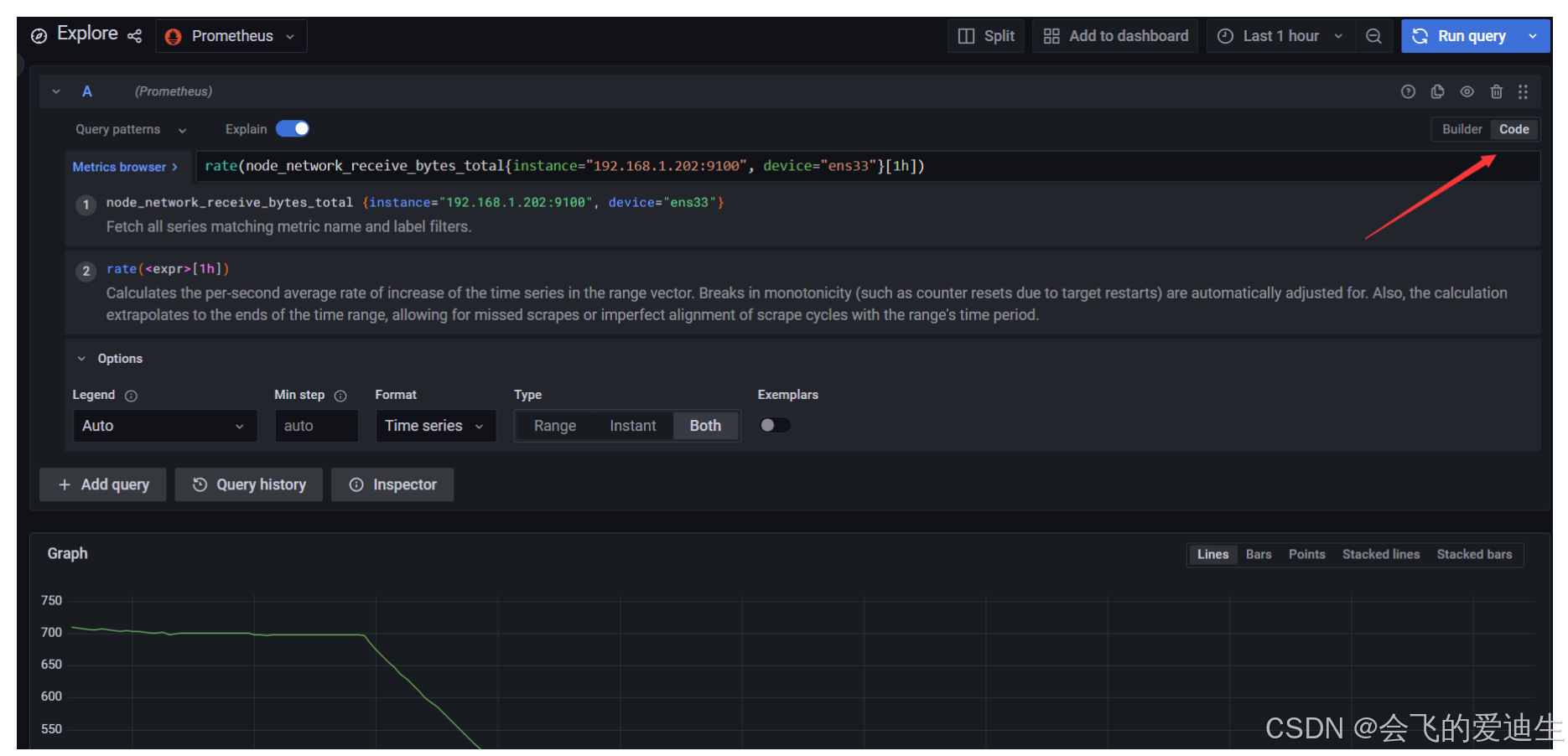This screenshot has width=1568, height=756.
Task: Click the dashboard grid icon
Action: 1051,36
